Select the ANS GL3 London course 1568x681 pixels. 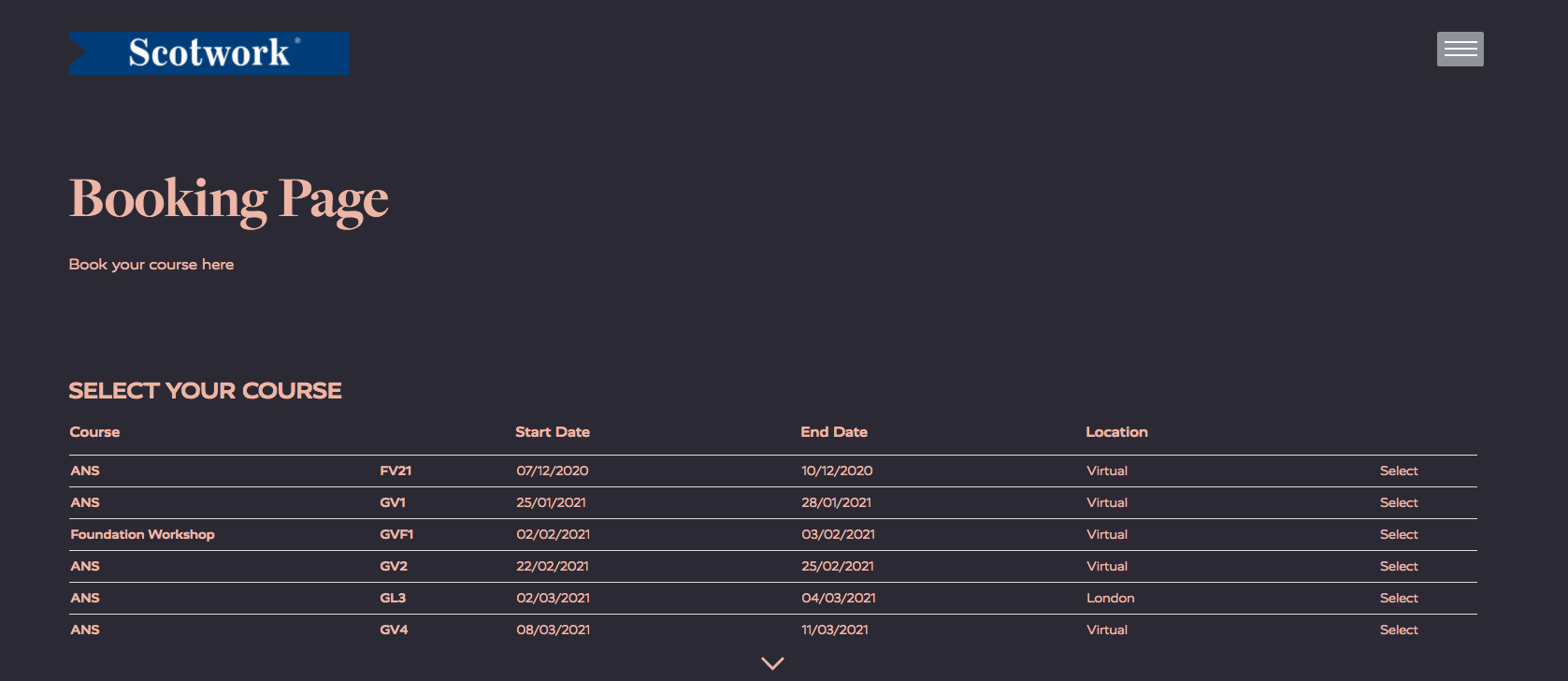[x=1399, y=598]
